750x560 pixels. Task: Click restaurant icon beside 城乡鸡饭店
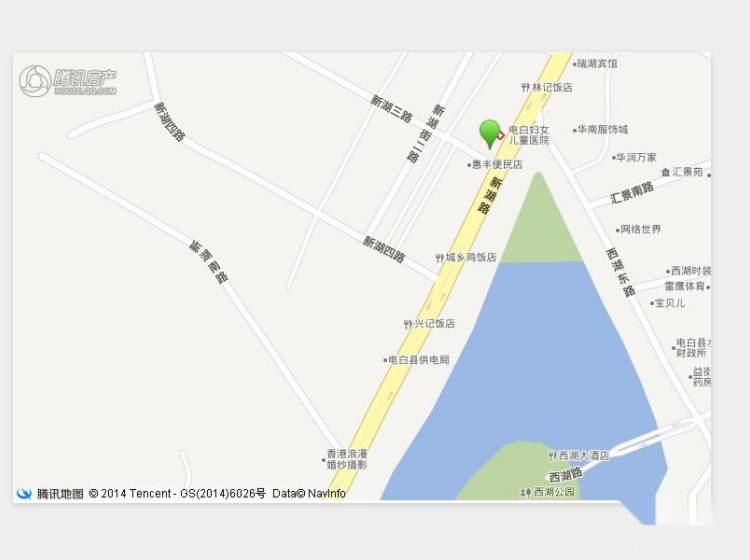[x=440, y=258]
